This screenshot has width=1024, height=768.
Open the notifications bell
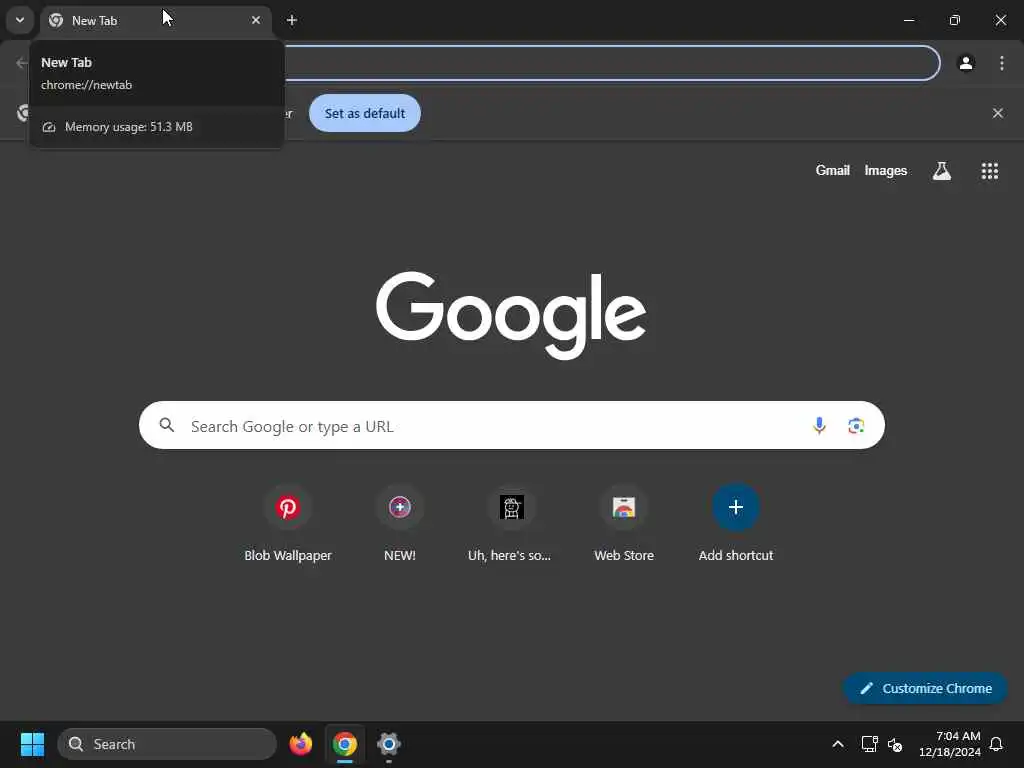[x=996, y=744]
